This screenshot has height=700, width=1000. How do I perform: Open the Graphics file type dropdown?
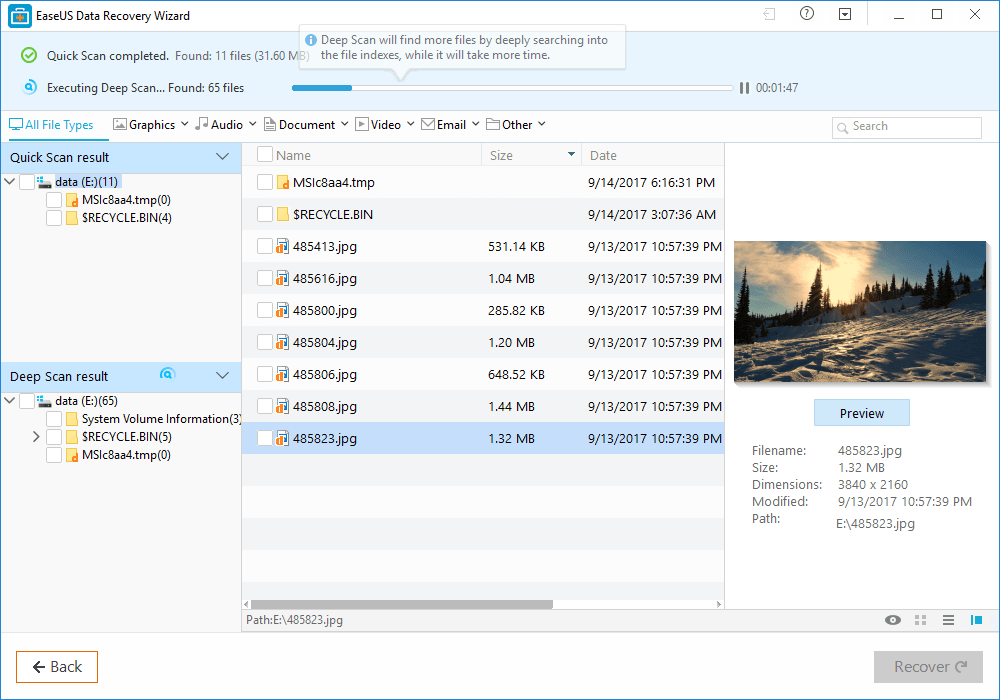pyautogui.click(x=150, y=124)
